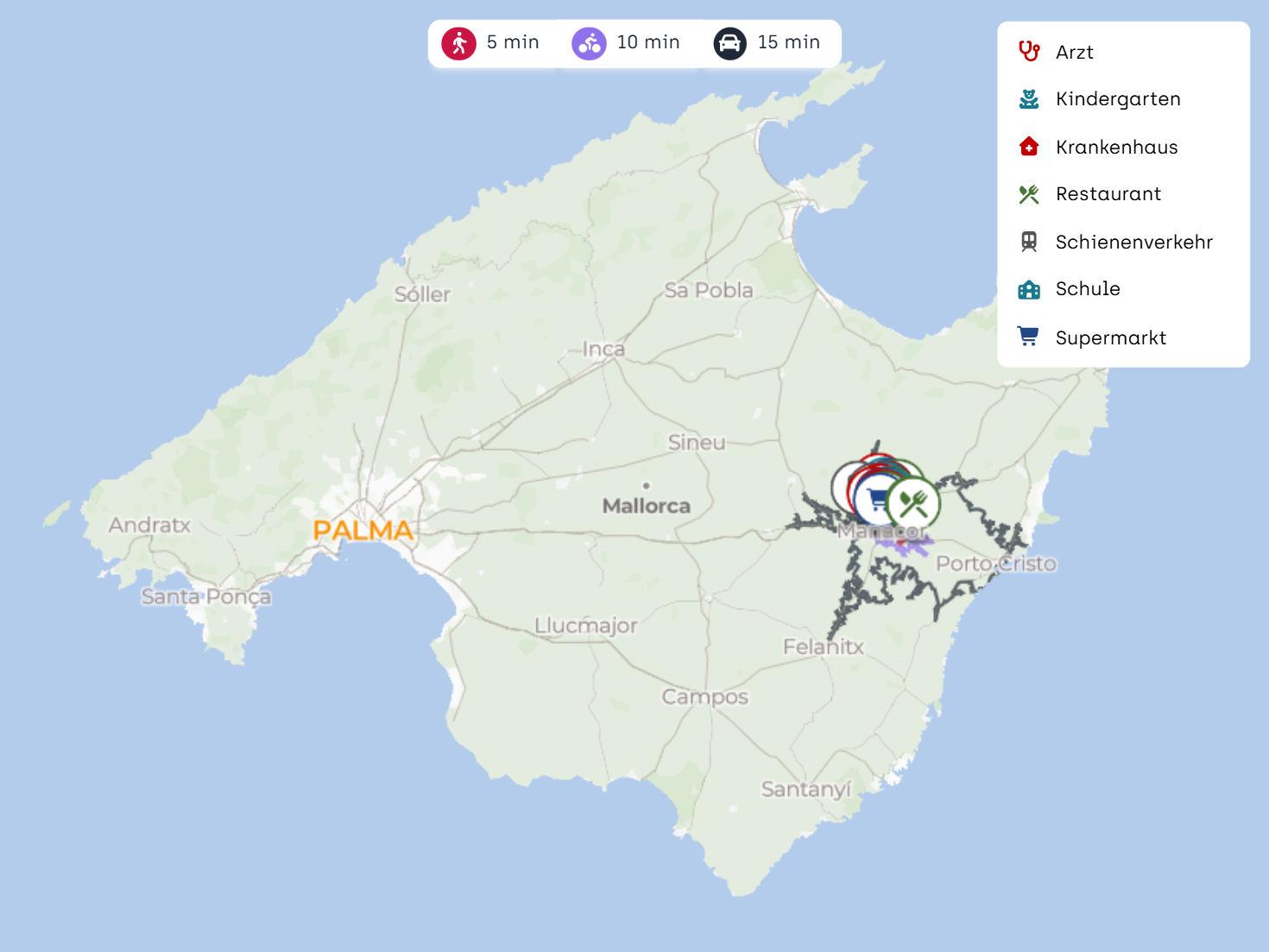This screenshot has width=1269, height=952.
Task: Select the 10 min travel time label
Action: coord(647,42)
